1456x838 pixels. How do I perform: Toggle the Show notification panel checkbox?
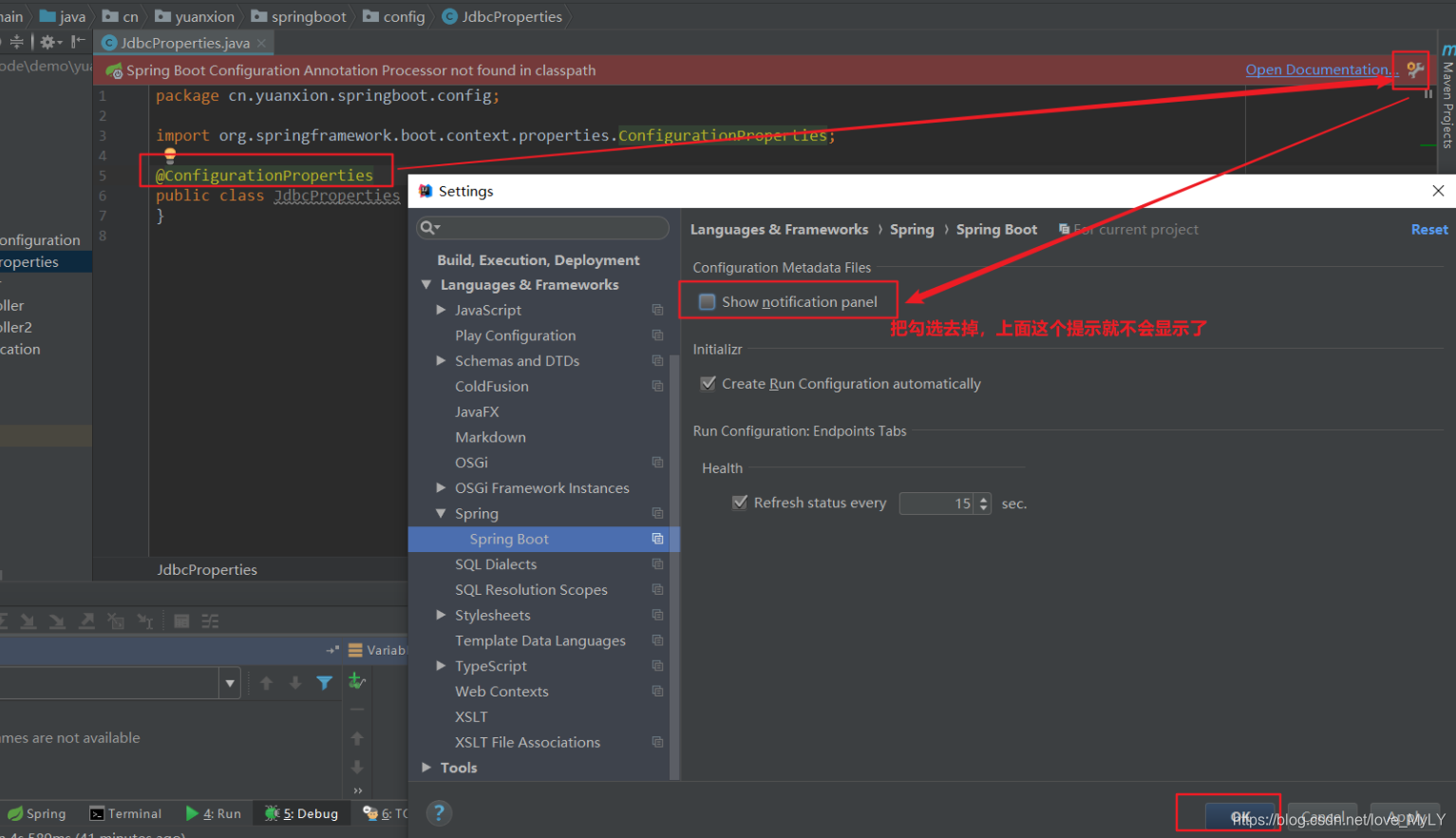[x=707, y=302]
